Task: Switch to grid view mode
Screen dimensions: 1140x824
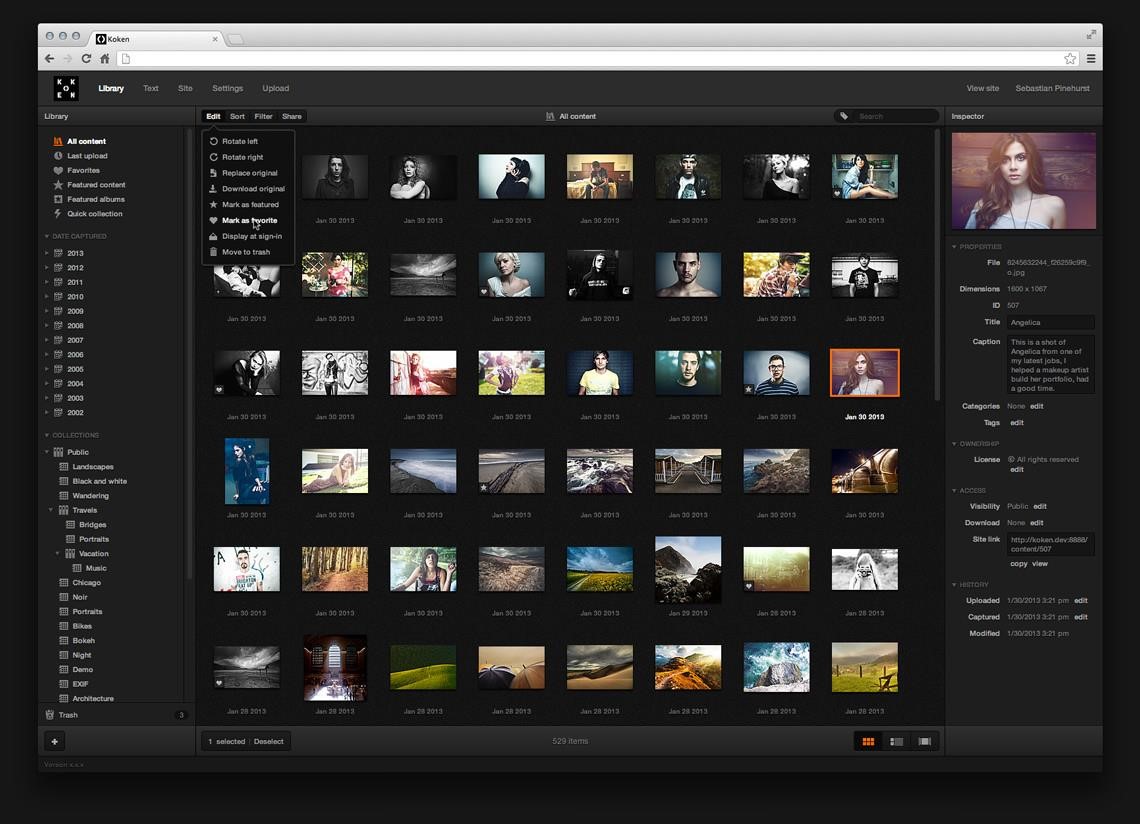Action: click(x=868, y=741)
